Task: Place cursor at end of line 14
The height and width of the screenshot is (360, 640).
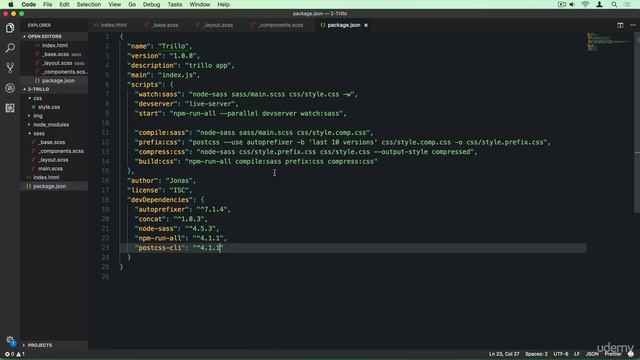Action: click(x=378, y=161)
